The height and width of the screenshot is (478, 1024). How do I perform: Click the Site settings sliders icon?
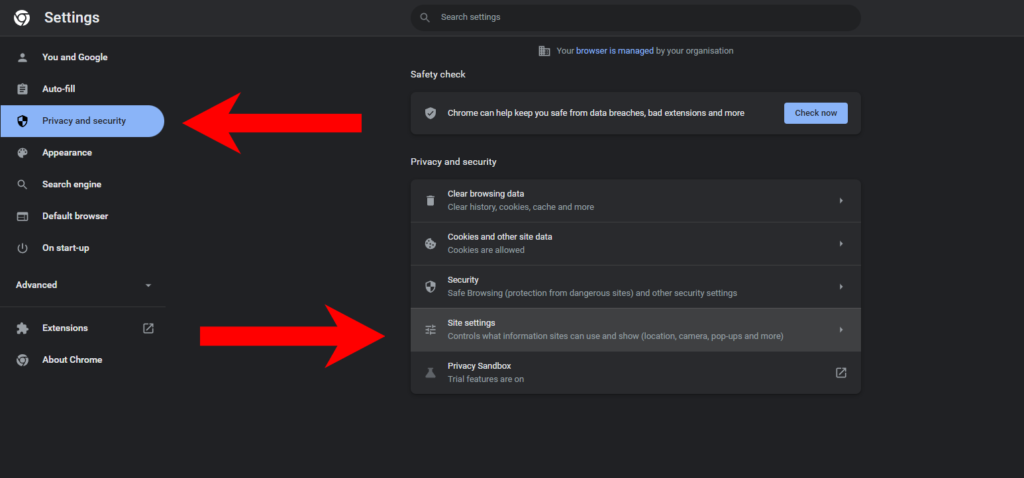click(430, 329)
